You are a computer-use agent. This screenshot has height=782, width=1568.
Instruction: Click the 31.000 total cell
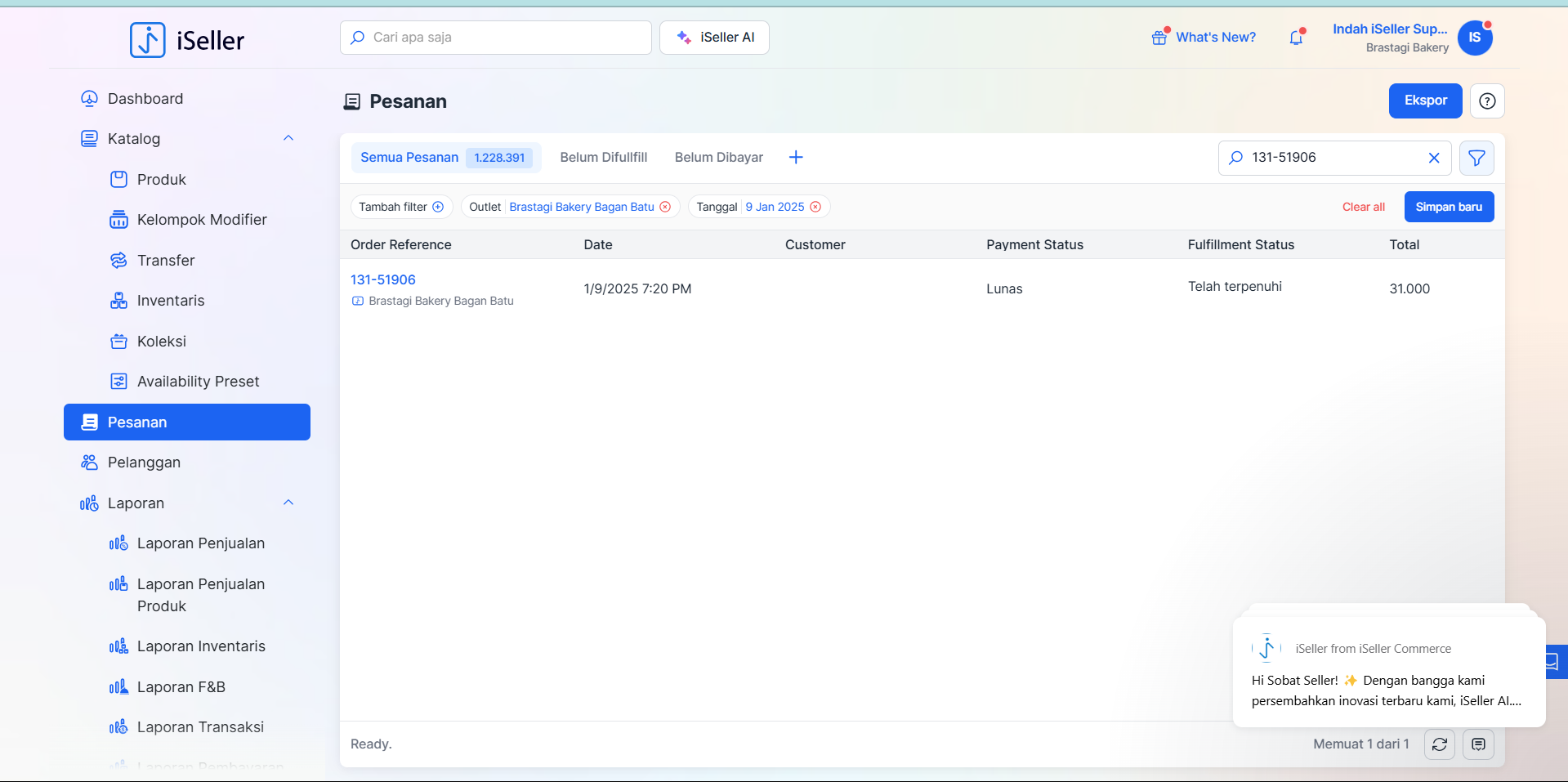tap(1409, 288)
